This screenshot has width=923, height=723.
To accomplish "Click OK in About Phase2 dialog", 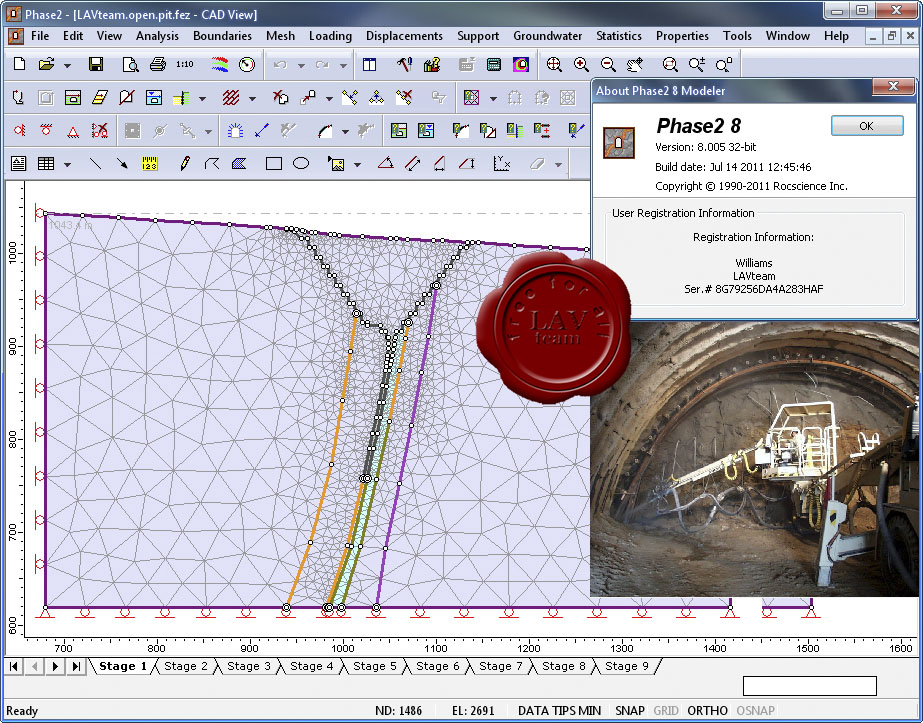I will 866,126.
